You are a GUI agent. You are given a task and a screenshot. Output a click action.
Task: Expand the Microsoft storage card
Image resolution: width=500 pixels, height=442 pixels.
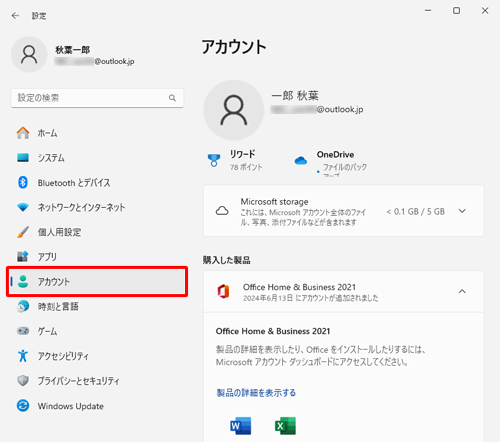click(x=462, y=211)
